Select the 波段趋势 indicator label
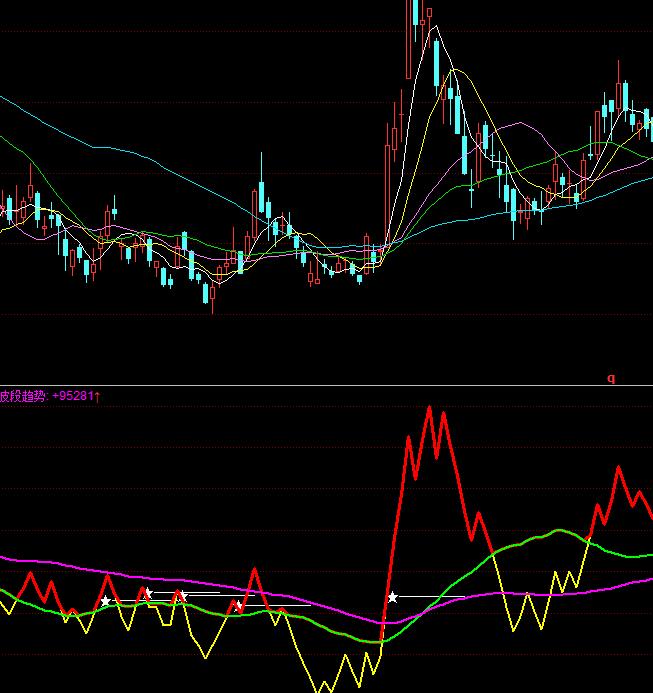The image size is (653, 693). (x=23, y=396)
